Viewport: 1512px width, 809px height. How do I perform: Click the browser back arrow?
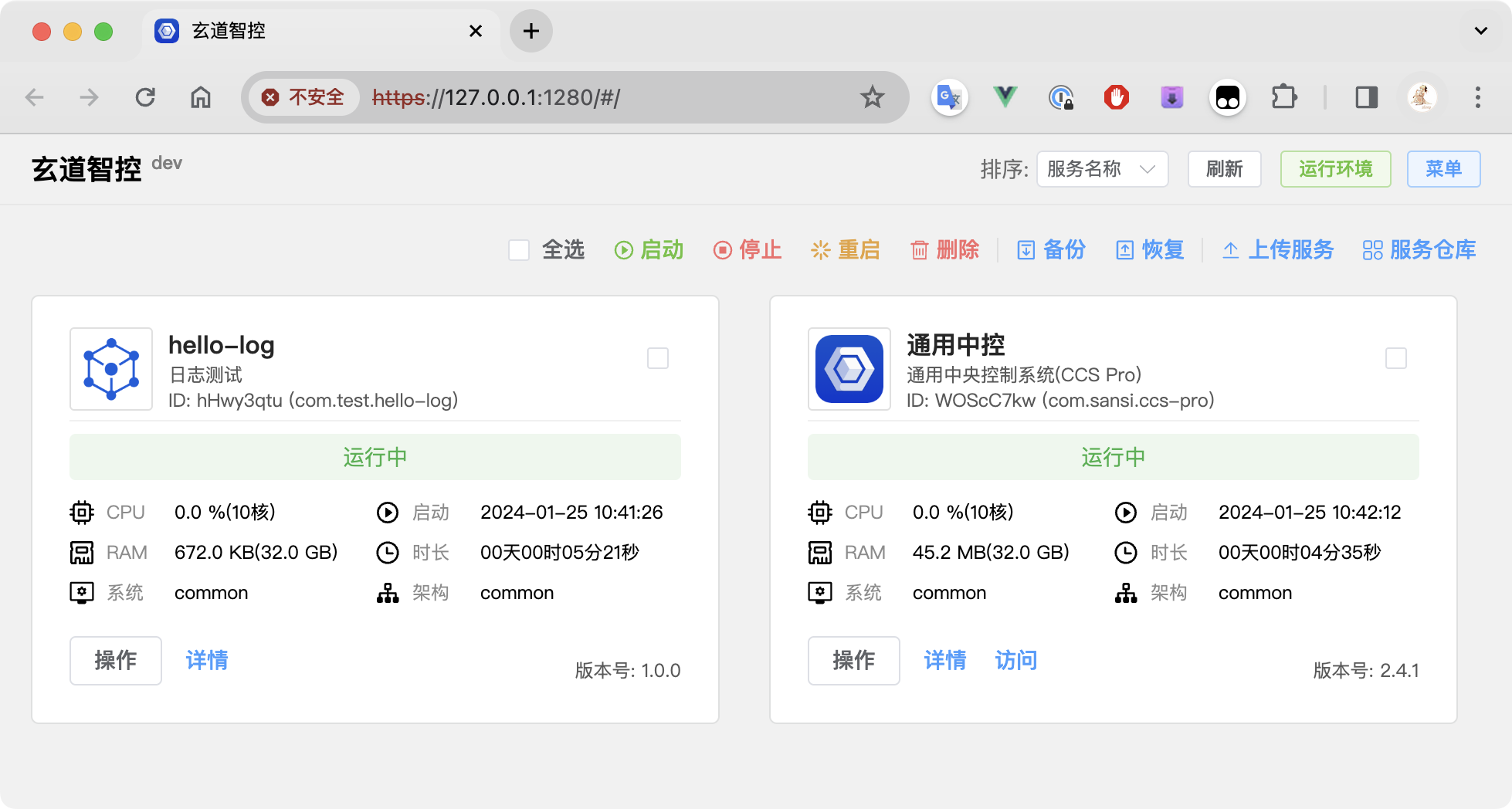point(35,97)
